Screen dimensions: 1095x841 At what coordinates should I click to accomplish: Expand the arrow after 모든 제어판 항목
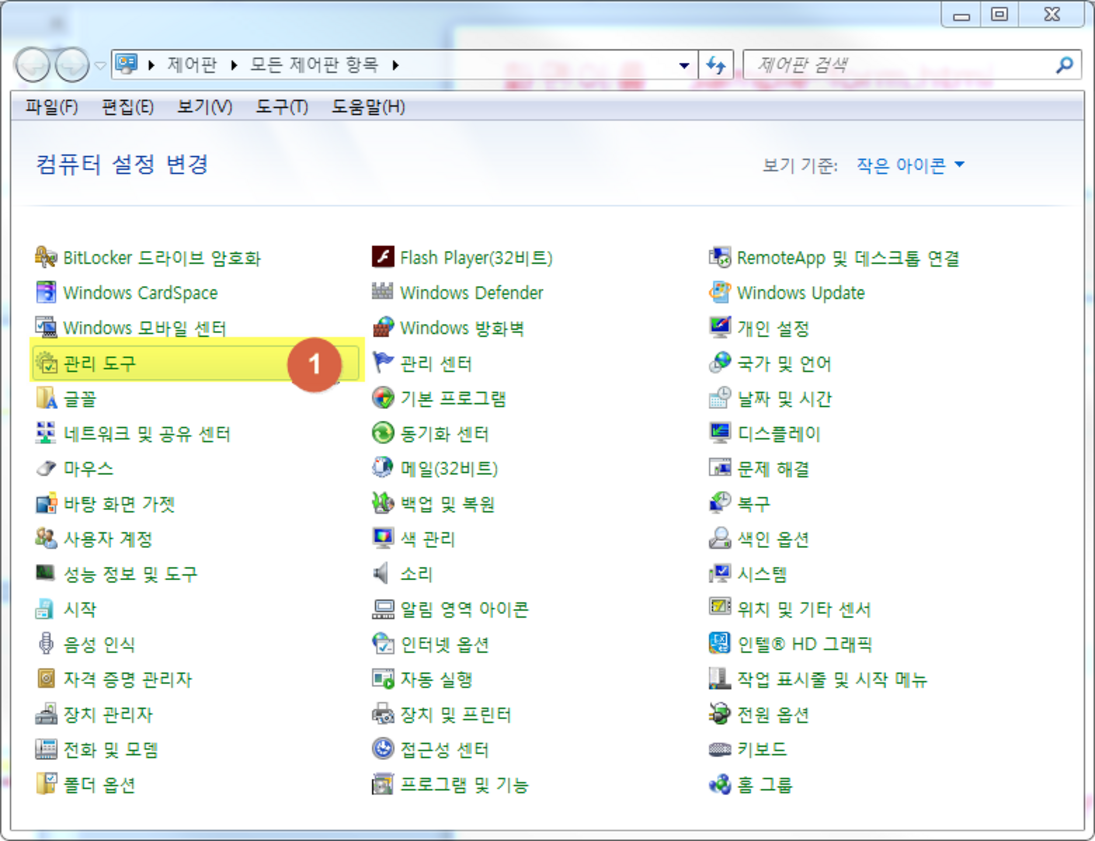(x=396, y=65)
